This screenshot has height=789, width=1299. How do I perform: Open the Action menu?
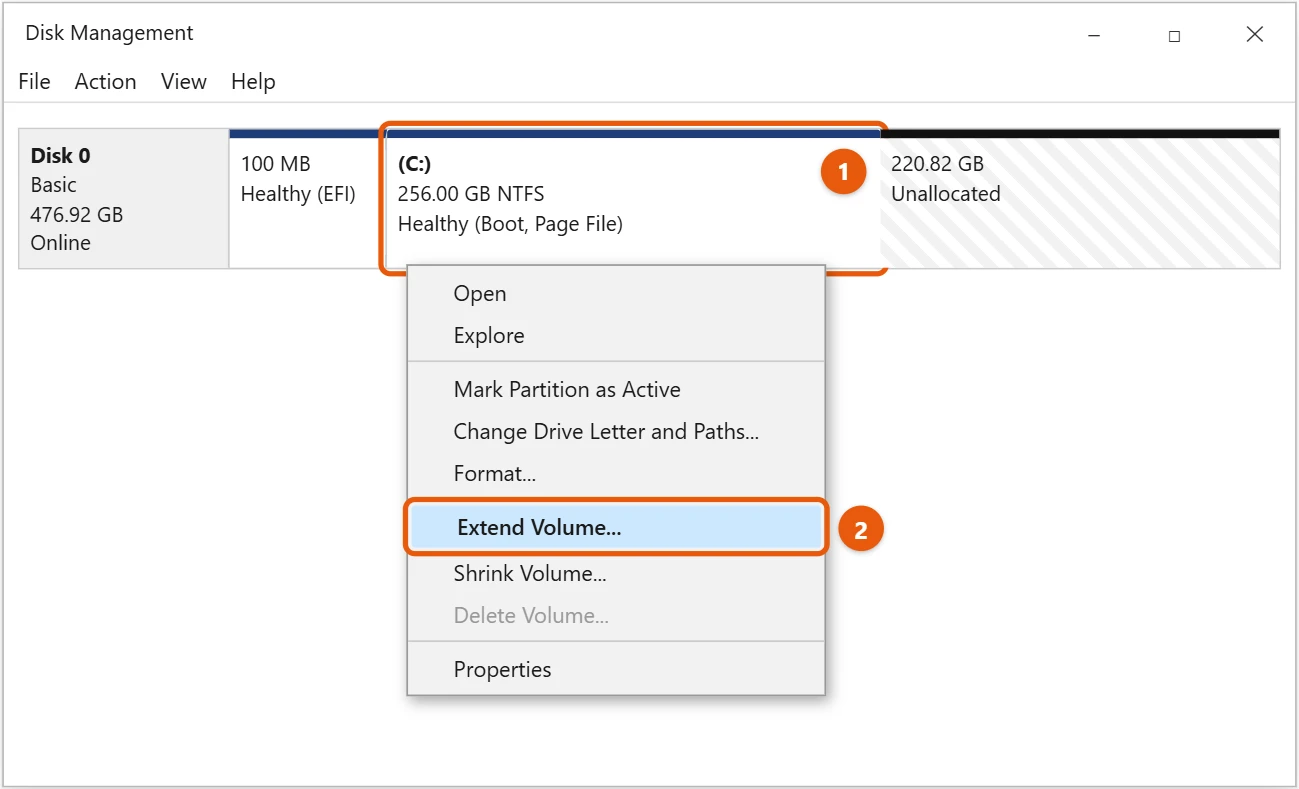point(105,82)
